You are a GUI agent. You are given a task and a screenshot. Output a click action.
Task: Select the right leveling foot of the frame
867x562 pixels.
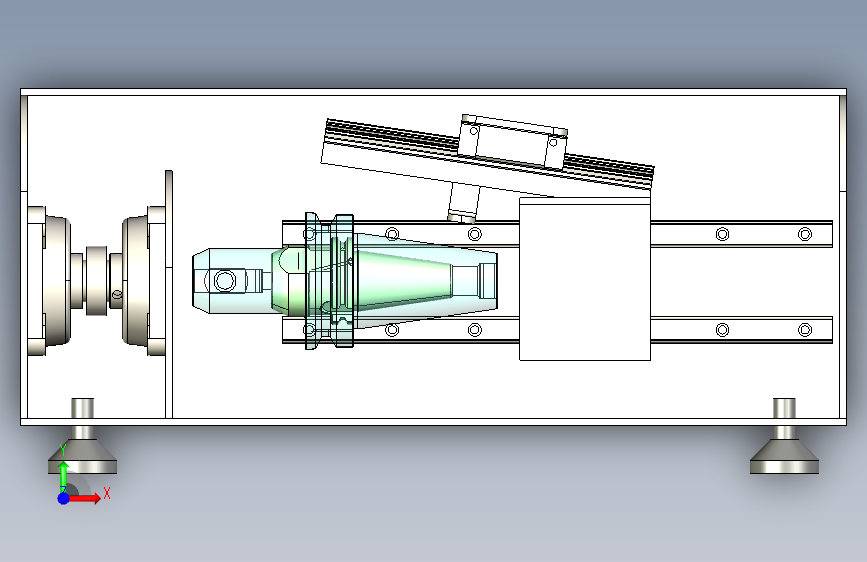click(784, 436)
